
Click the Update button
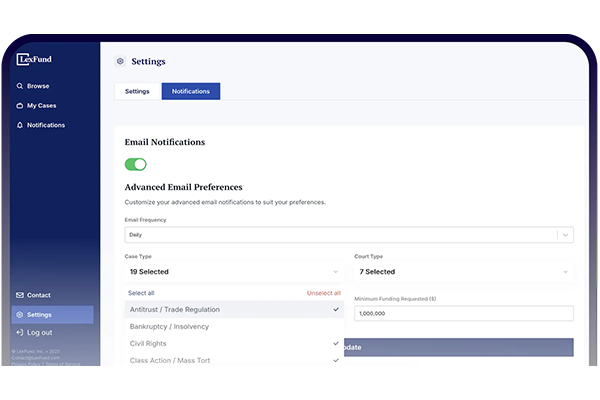pyautogui.click(x=458, y=348)
